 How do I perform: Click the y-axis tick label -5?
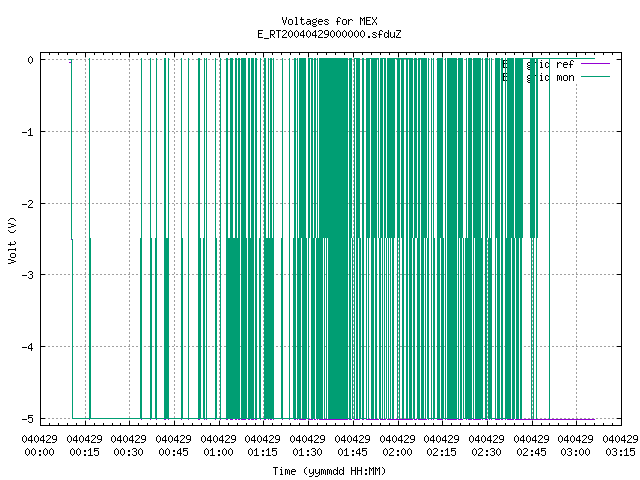(x=28, y=419)
